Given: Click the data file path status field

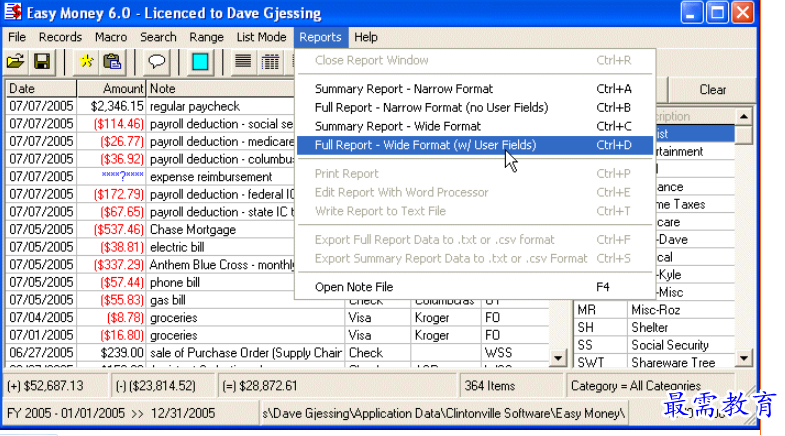Looking at the screenshot, I should click(x=444, y=413).
